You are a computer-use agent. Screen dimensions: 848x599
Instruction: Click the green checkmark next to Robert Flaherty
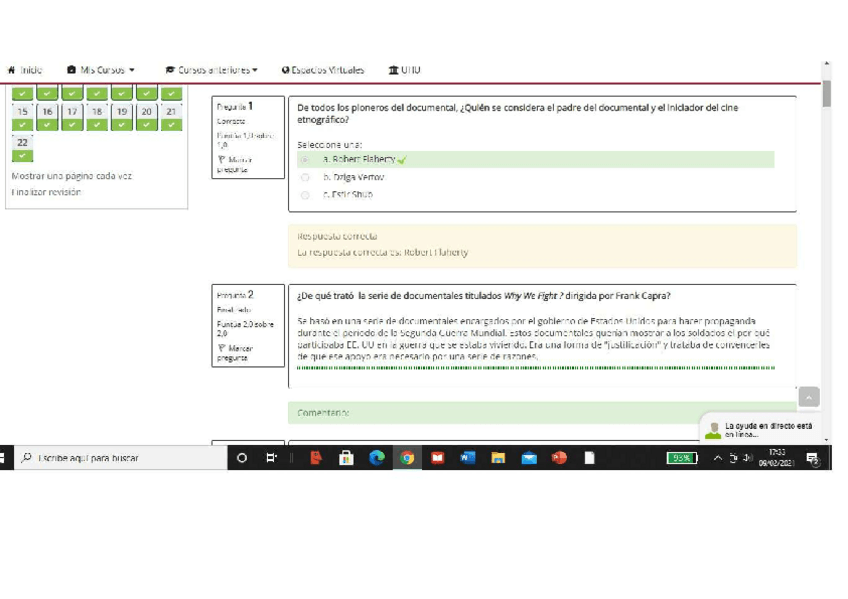(401, 159)
